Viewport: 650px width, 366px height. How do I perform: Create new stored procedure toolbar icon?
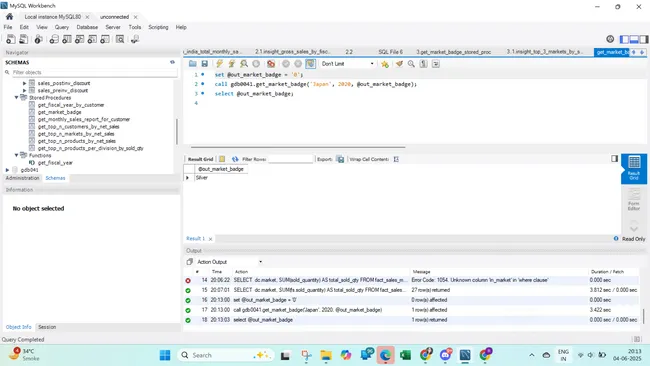pyautogui.click(x=92, y=39)
